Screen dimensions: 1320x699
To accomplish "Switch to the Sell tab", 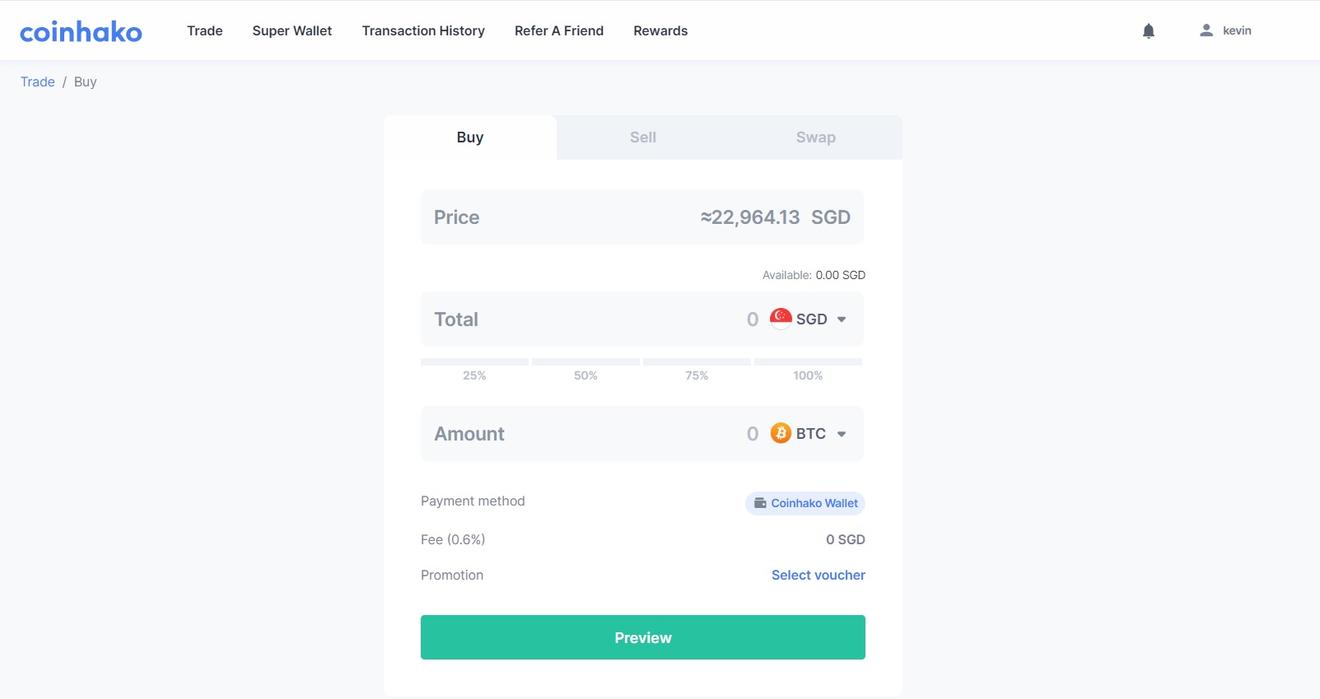I will coord(642,136).
